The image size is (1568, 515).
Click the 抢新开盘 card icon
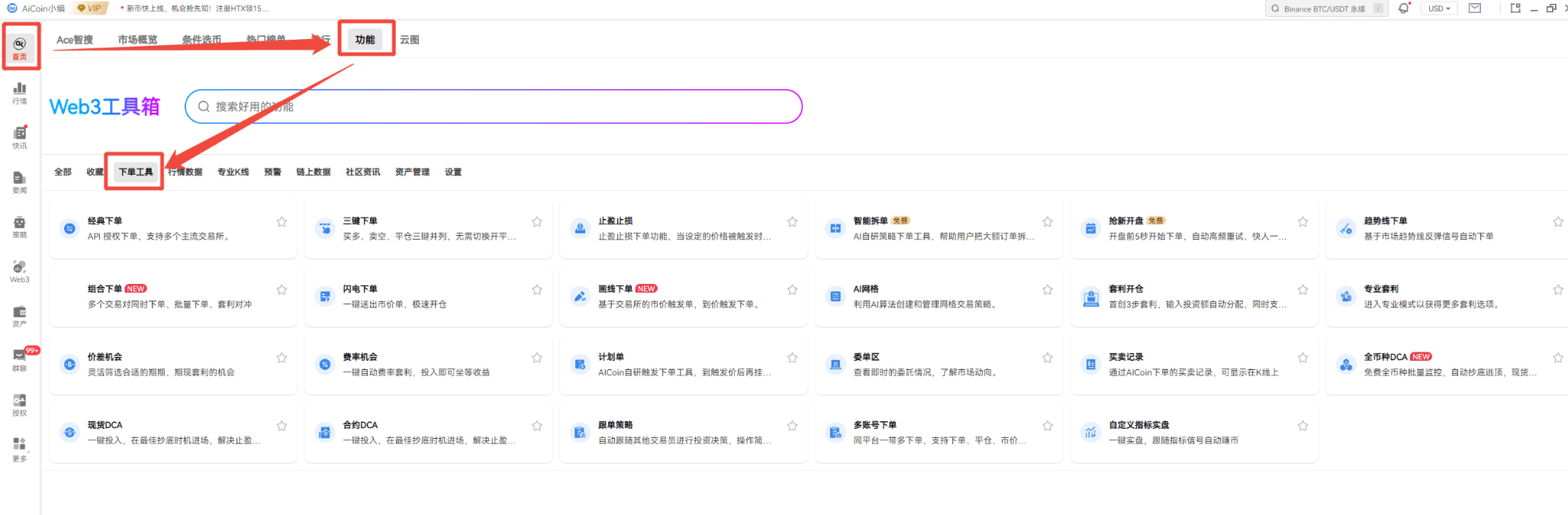(1090, 228)
